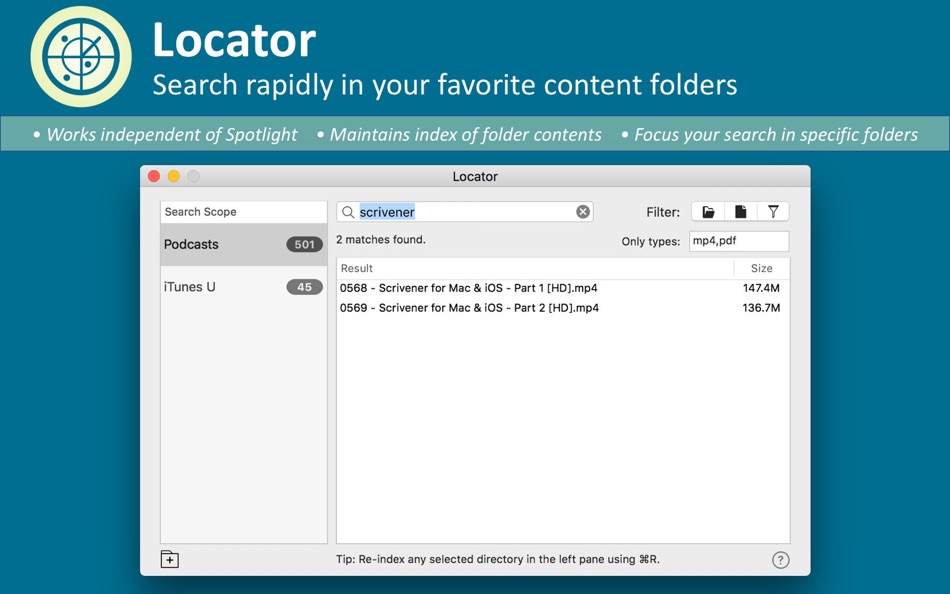Select iTunes U in search scope
This screenshot has height=594, width=950.
coord(244,287)
